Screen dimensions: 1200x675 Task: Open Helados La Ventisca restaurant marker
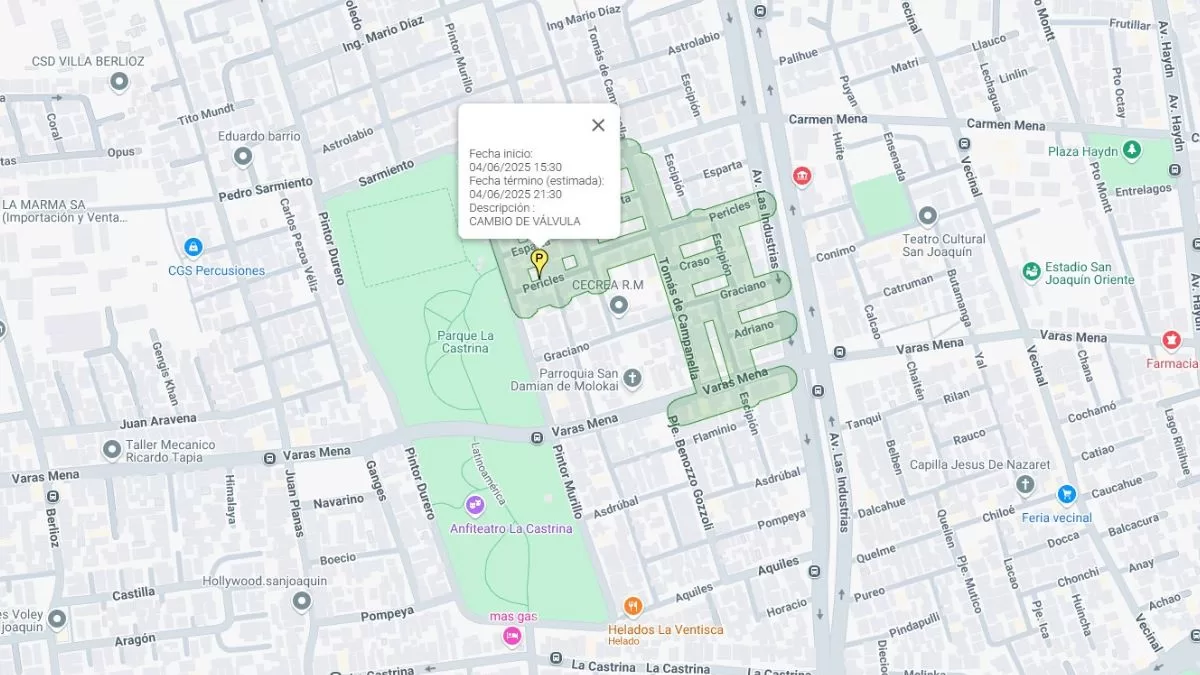point(632,606)
